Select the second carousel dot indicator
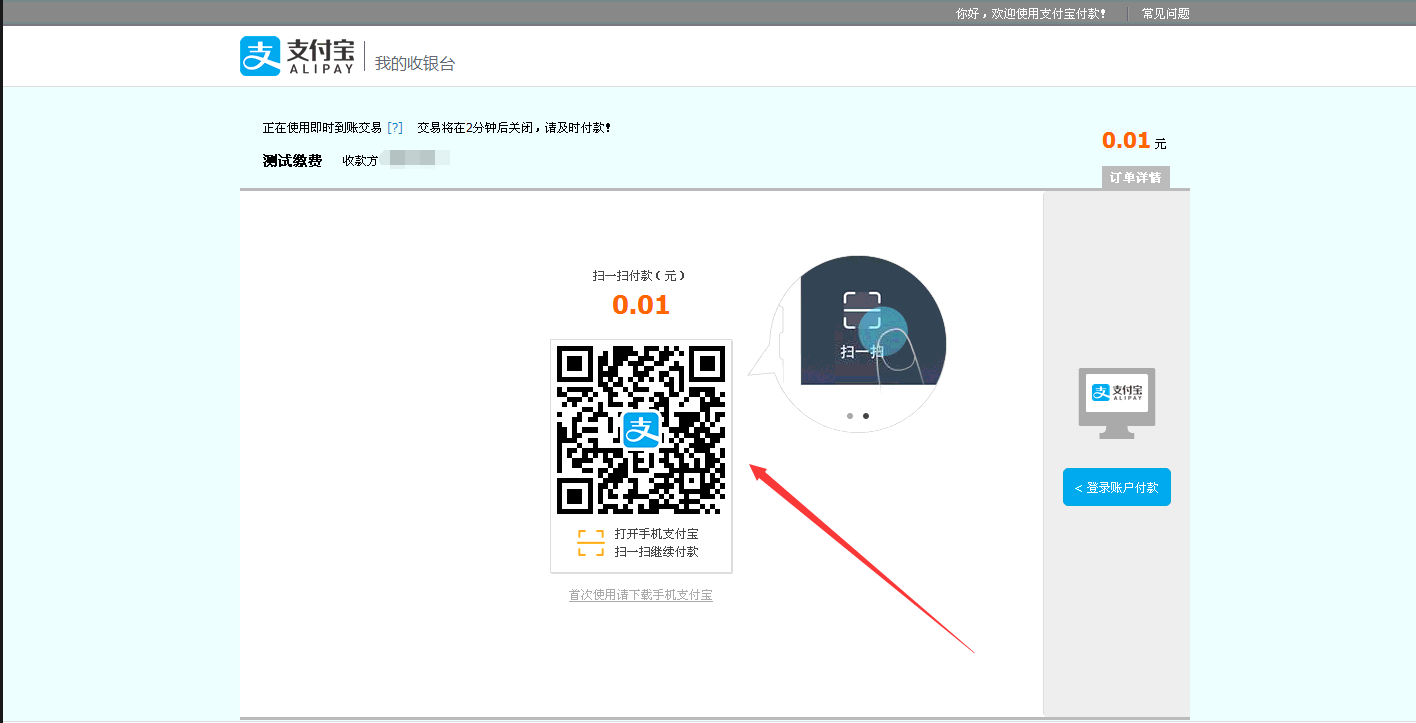Screen dimensions: 1416x723 866,415
